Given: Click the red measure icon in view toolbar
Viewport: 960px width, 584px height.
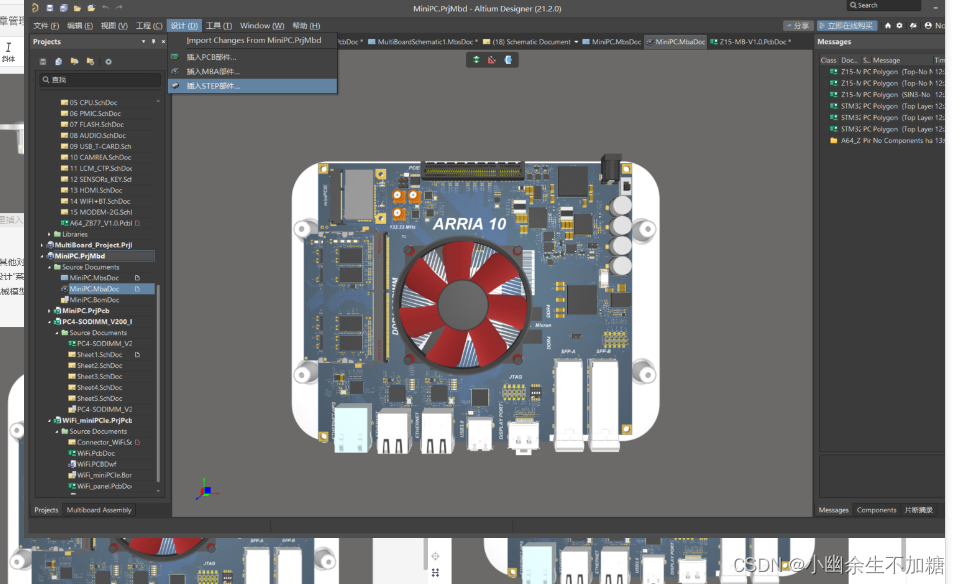Looking at the screenshot, I should [492, 60].
